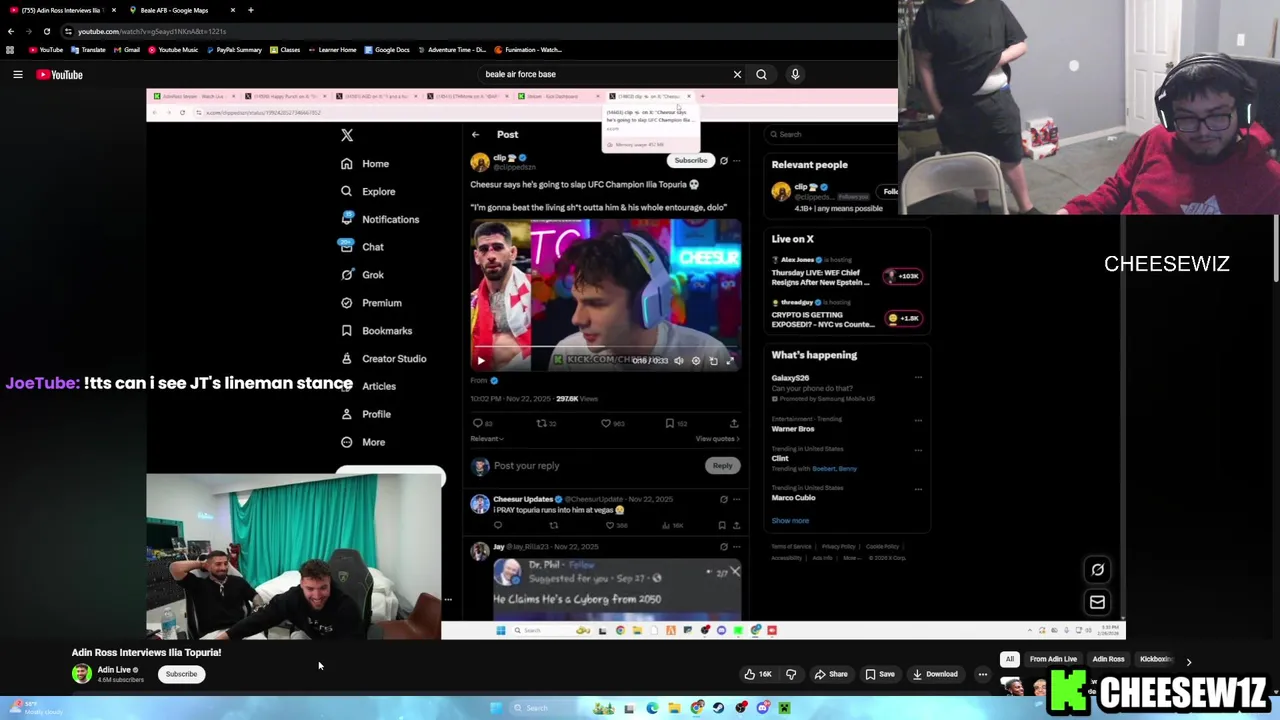The image size is (1280, 720).
Task: Open the more options for Warner Bros trend
Action: [918, 420]
